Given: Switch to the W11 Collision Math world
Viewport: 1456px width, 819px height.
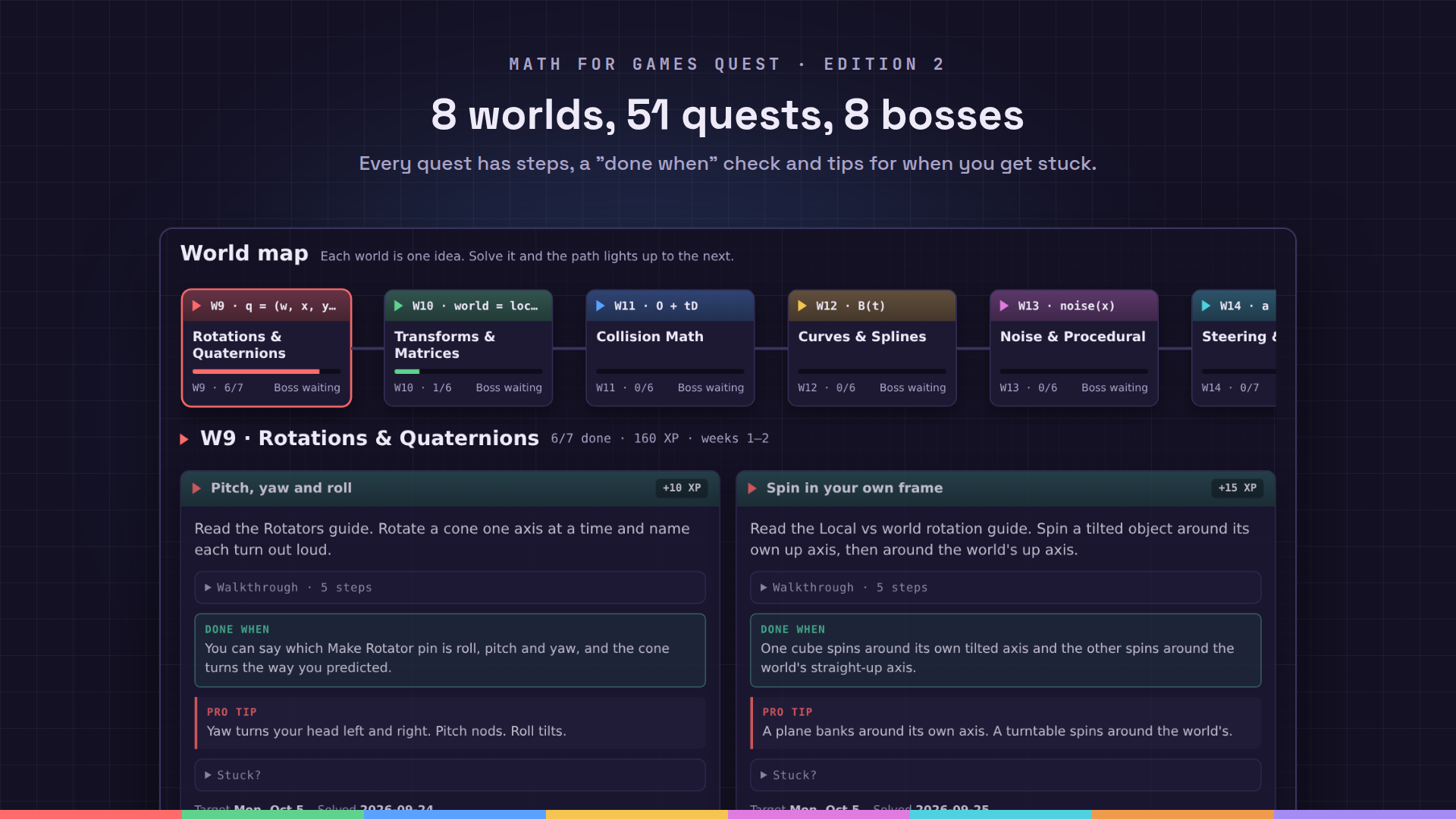Looking at the screenshot, I should (x=670, y=348).
